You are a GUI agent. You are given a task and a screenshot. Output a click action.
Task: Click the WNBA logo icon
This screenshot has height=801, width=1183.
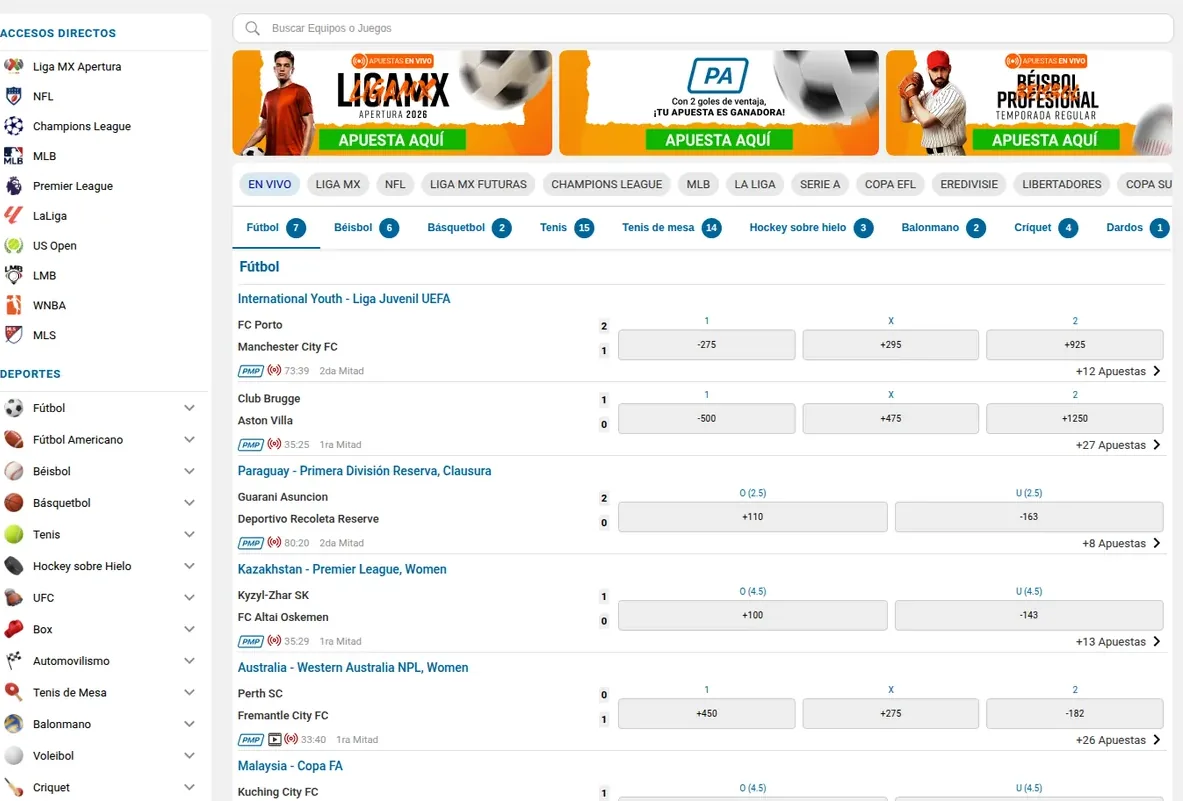[x=14, y=305]
